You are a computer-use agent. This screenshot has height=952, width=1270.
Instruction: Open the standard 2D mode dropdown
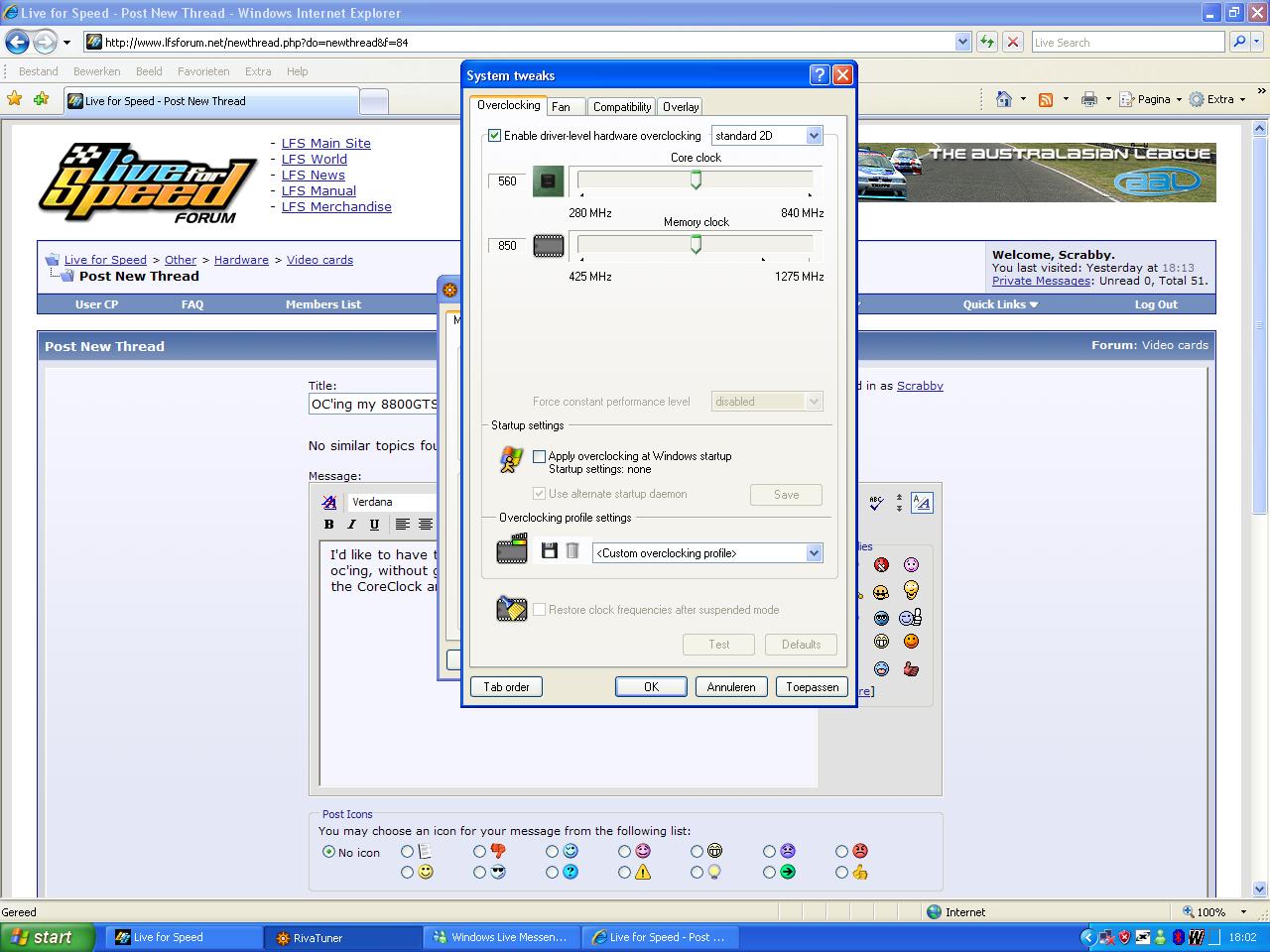(x=814, y=136)
